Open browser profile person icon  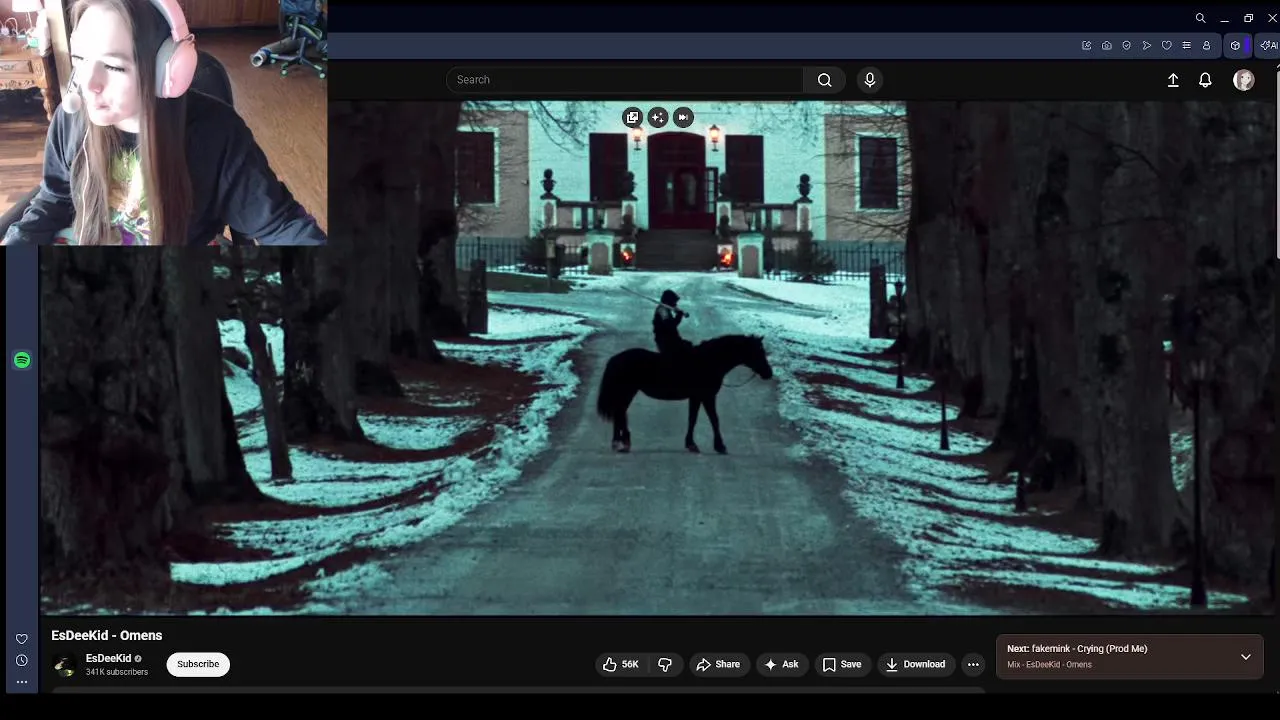point(1206,45)
